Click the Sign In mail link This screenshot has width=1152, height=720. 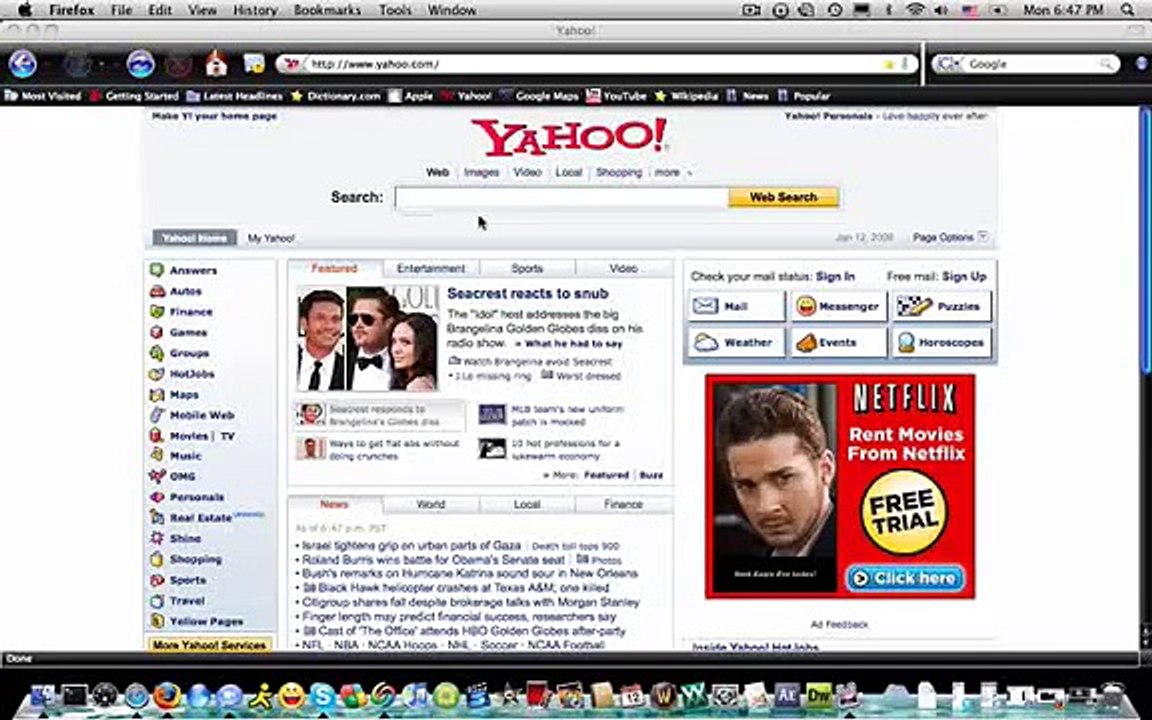coord(835,276)
